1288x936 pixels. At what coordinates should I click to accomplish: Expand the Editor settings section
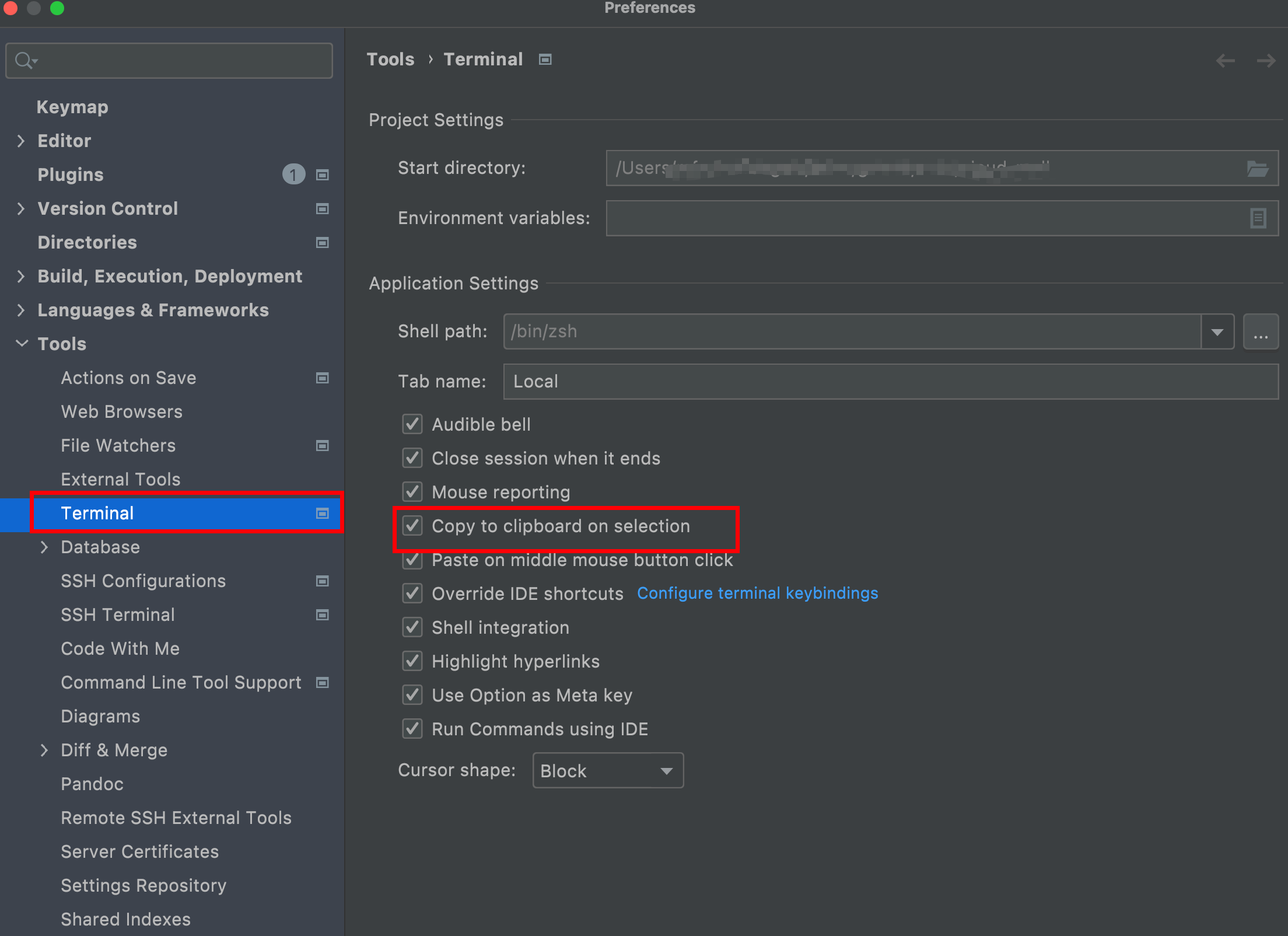[21, 141]
